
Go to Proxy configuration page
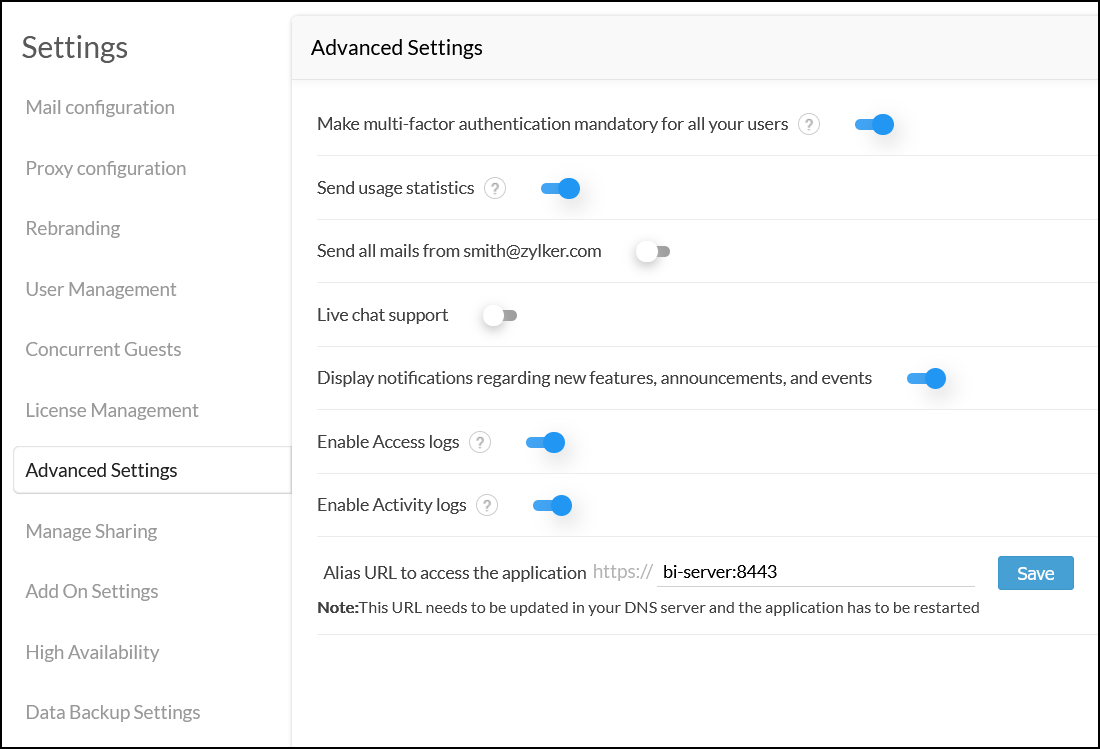[x=106, y=168]
